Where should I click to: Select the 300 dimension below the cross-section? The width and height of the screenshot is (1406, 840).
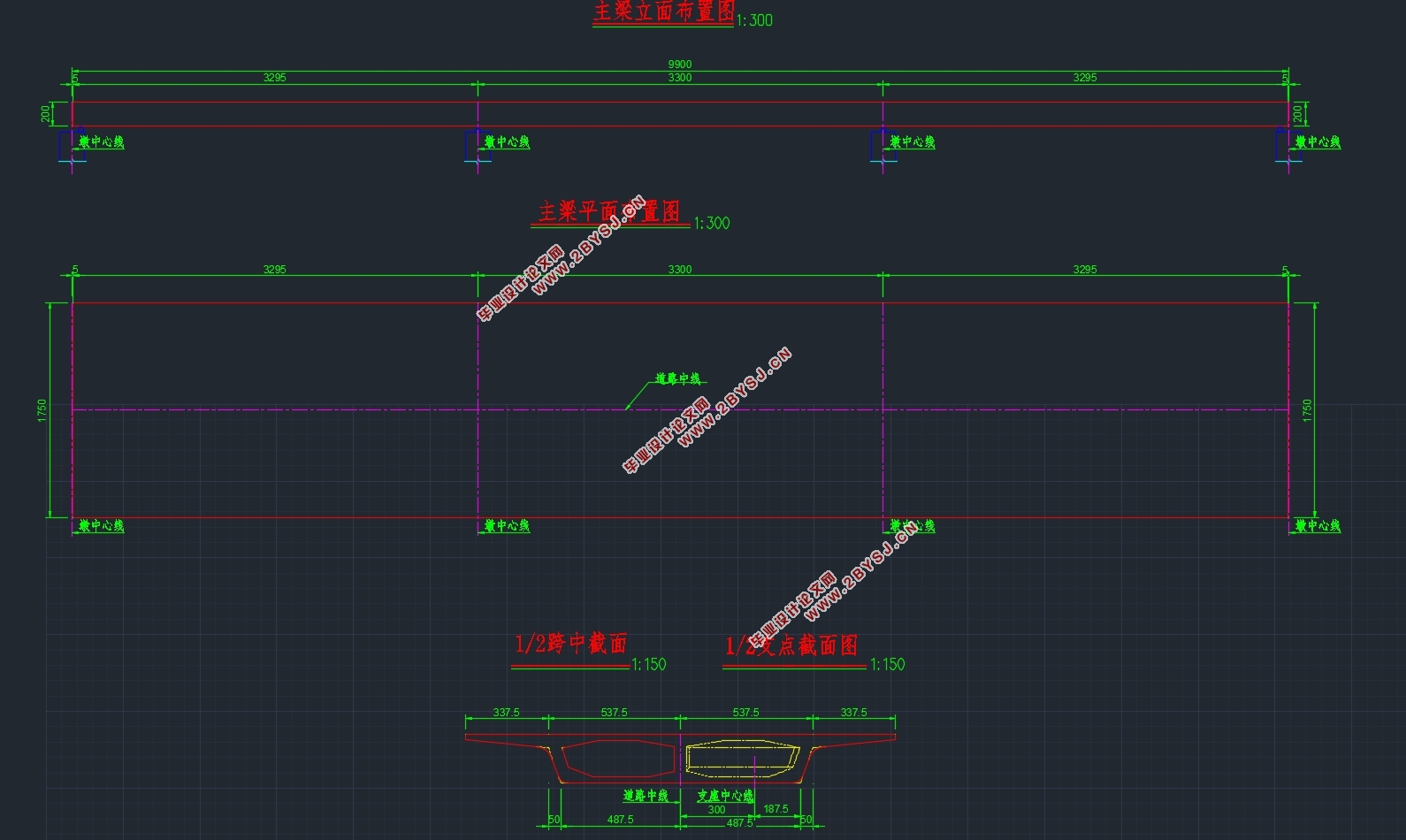pos(716,810)
